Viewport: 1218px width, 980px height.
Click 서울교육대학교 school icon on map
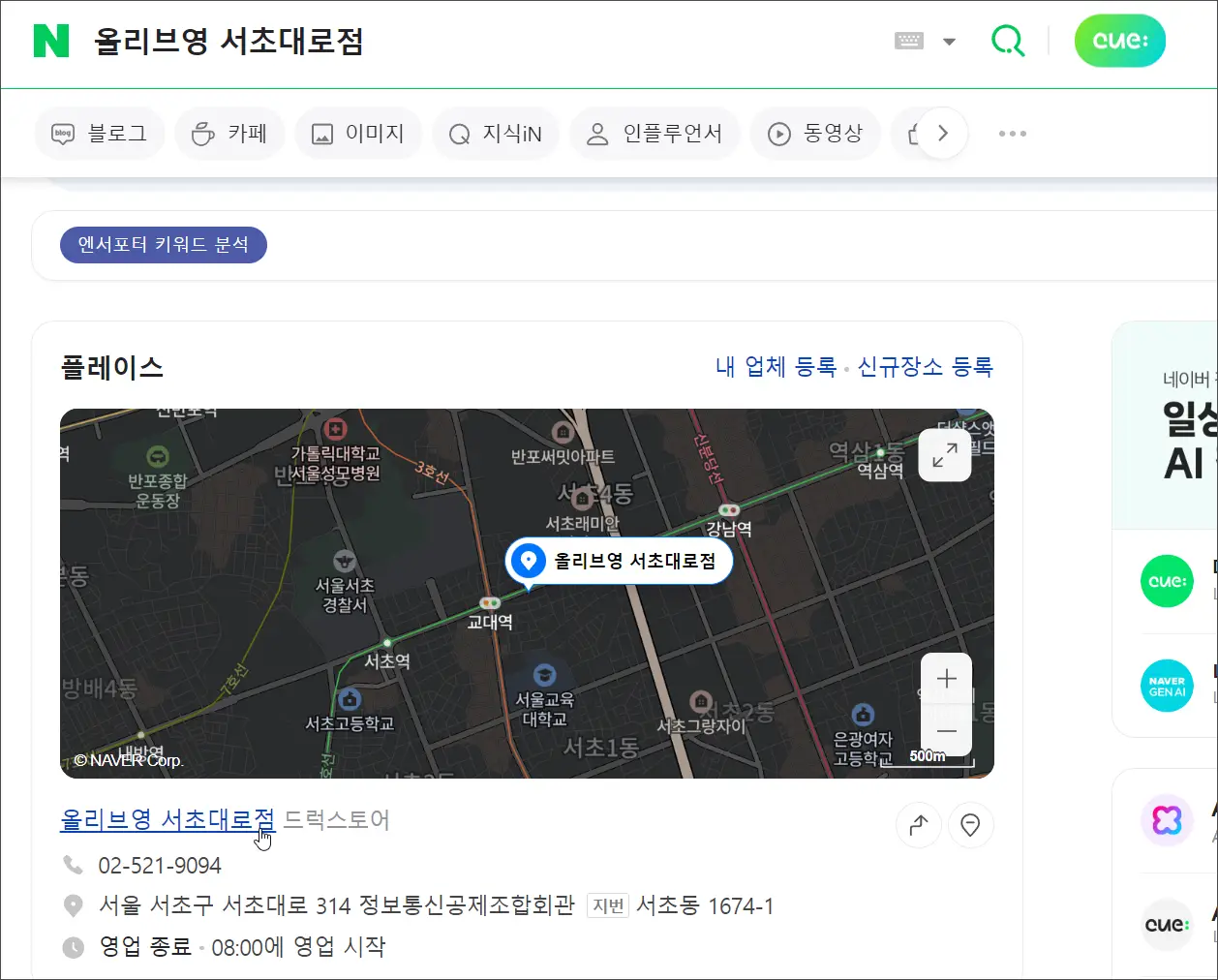point(545,675)
